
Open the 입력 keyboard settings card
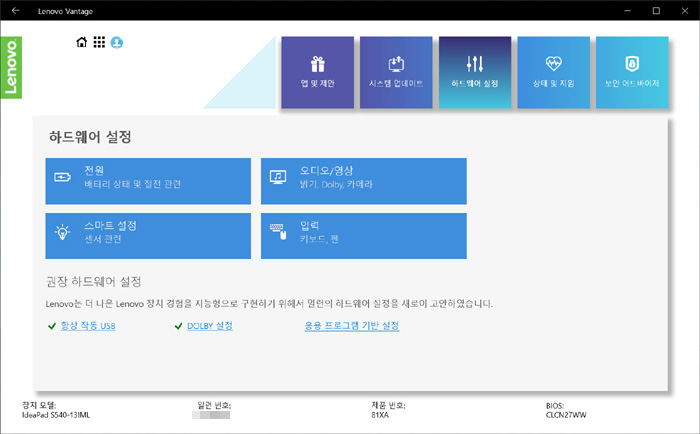[364, 236]
